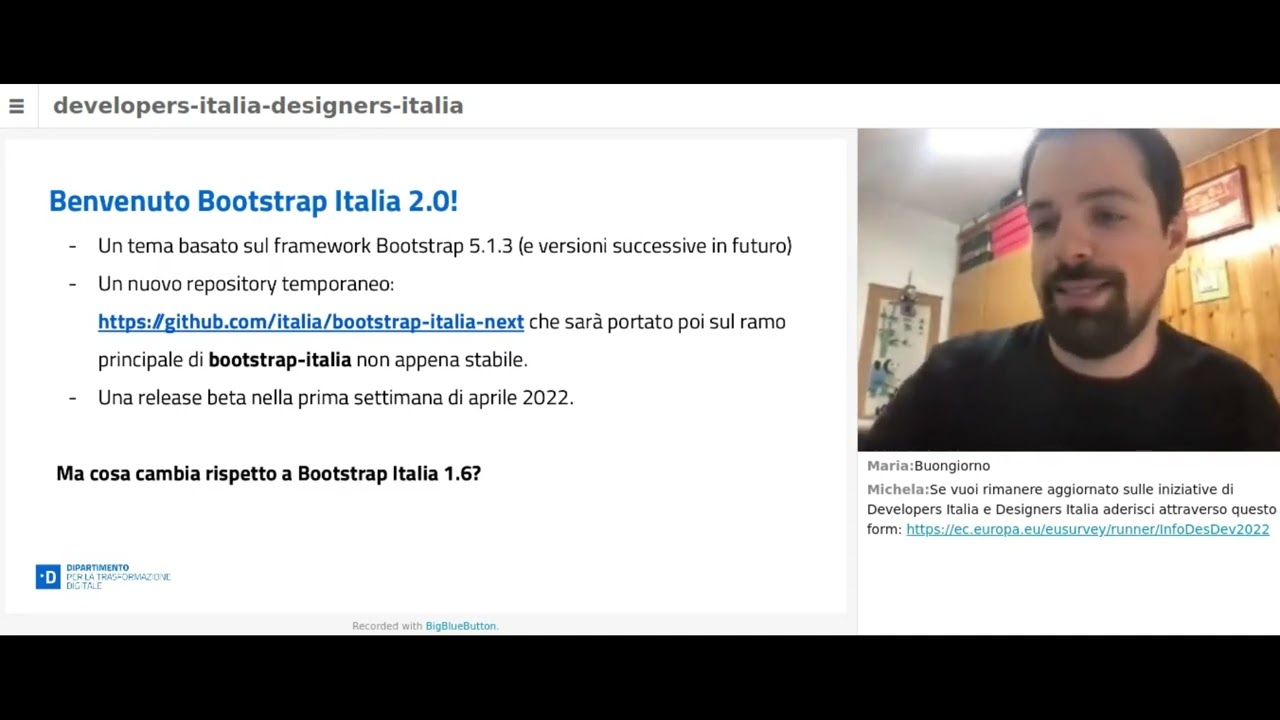Click the Michela sender name in chat
The height and width of the screenshot is (720, 1280).
pyautogui.click(x=898, y=490)
